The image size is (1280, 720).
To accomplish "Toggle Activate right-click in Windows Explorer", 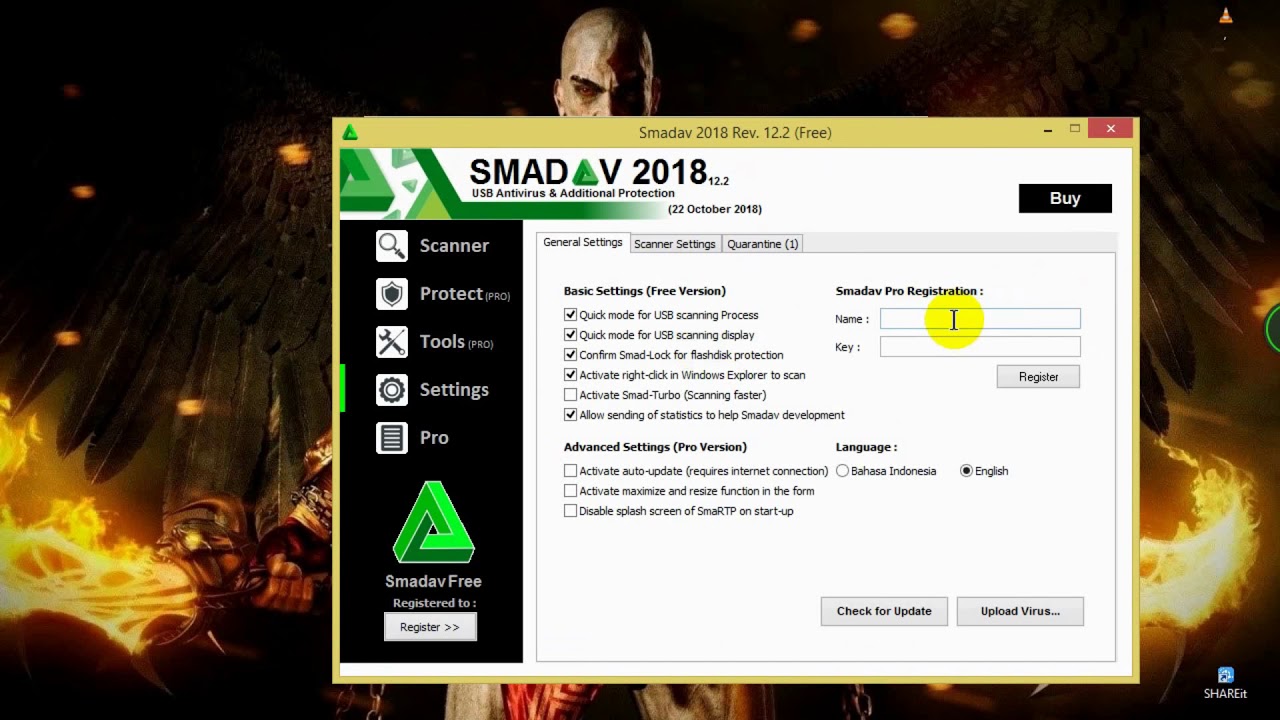I will tap(570, 375).
